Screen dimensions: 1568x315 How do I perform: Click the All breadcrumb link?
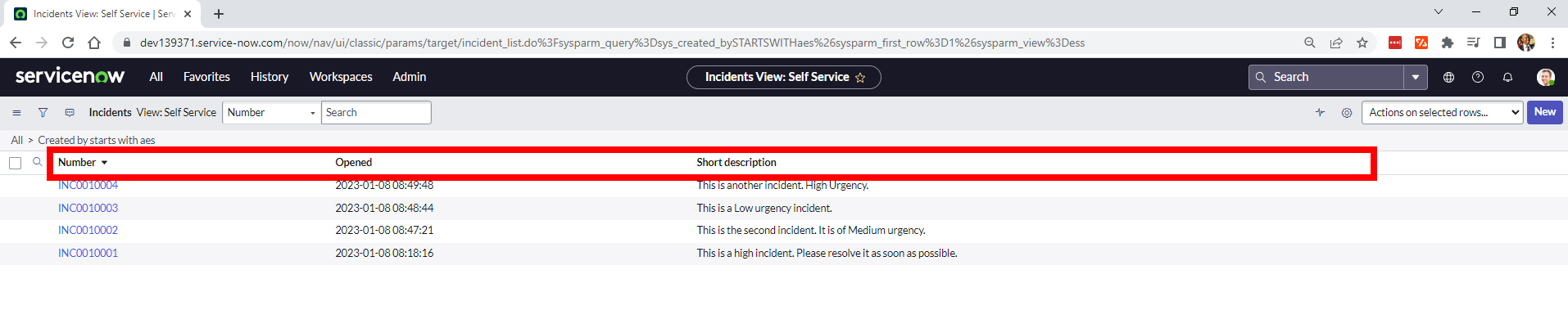[x=16, y=140]
